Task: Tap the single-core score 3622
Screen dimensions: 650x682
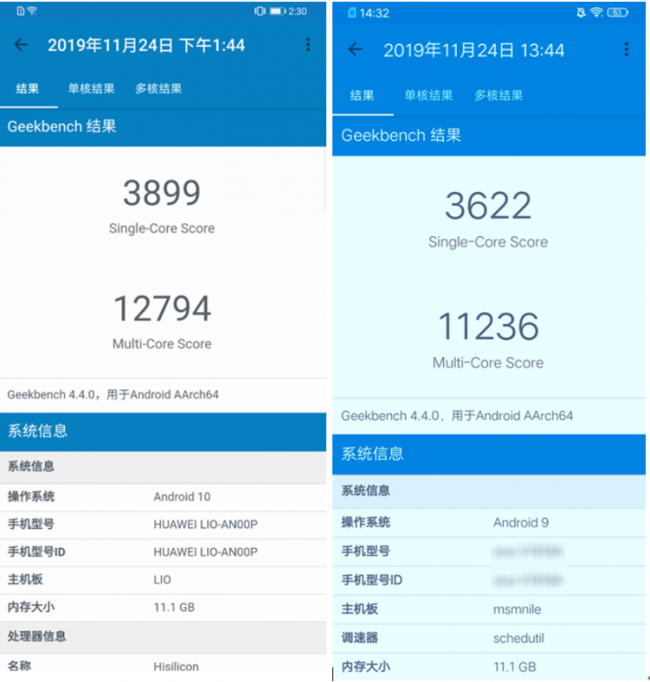Action: [x=488, y=206]
